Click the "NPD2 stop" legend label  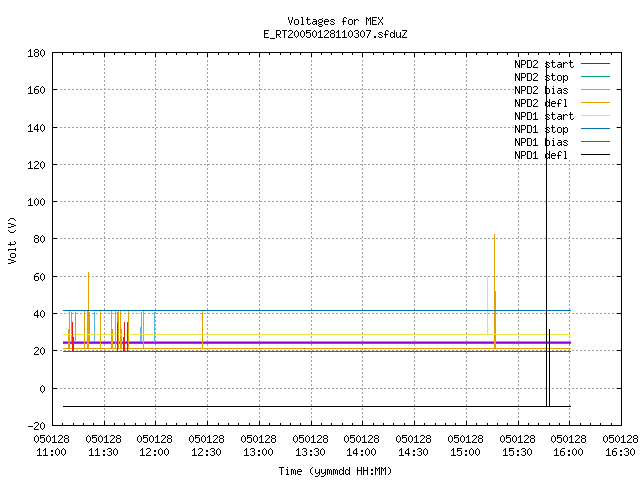541,77
